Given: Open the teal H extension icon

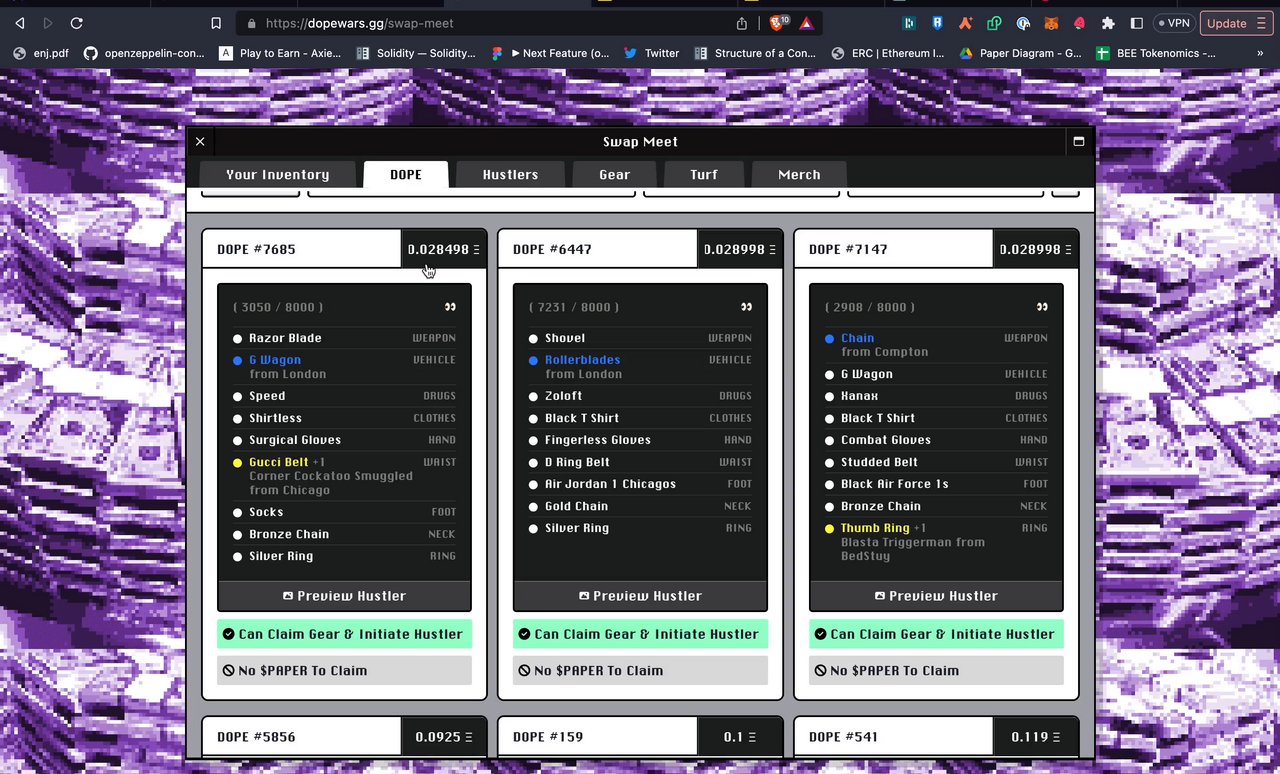Looking at the screenshot, I should point(910,23).
